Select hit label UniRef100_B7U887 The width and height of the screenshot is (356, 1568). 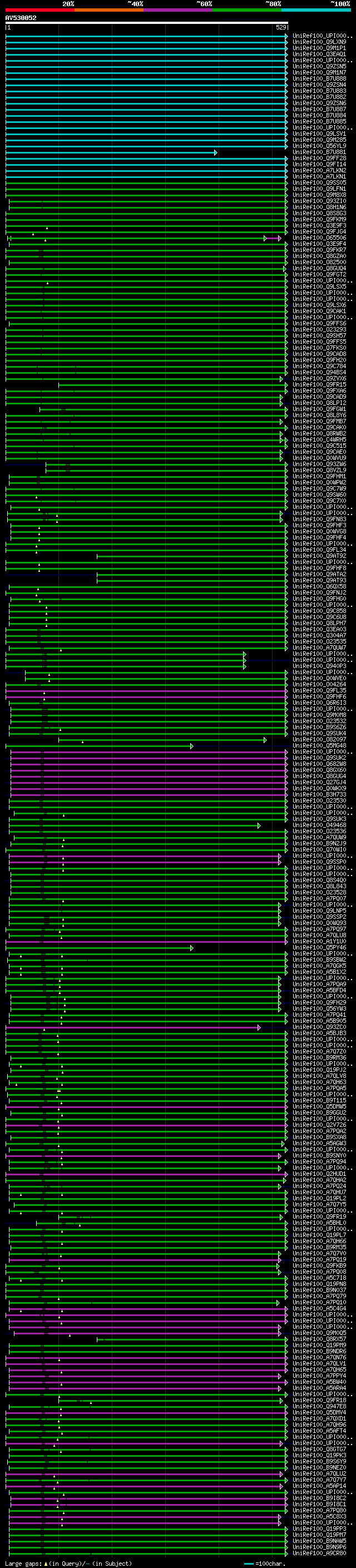coord(319,110)
